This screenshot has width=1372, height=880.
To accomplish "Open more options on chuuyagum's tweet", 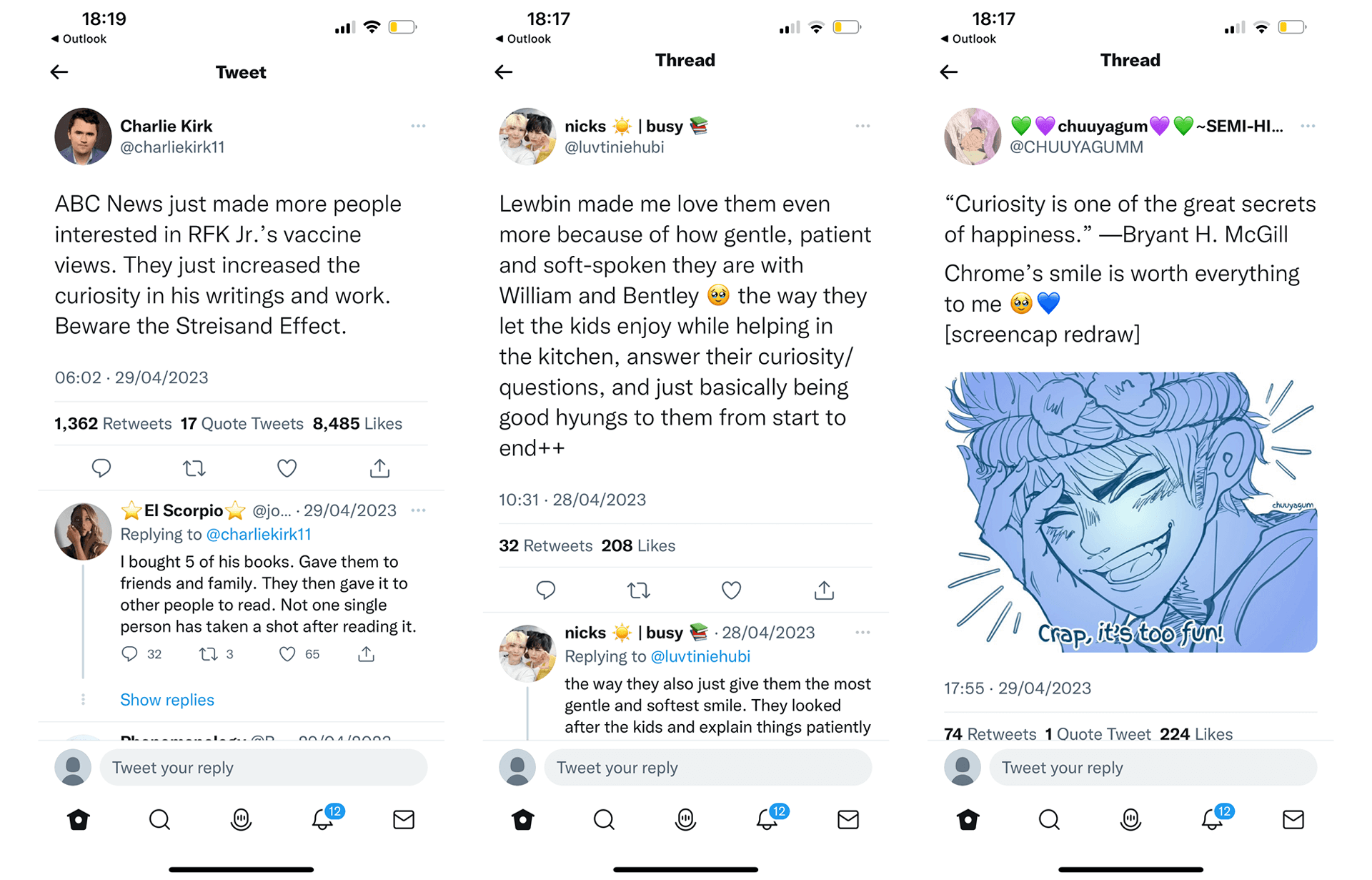I will pos(1308,126).
